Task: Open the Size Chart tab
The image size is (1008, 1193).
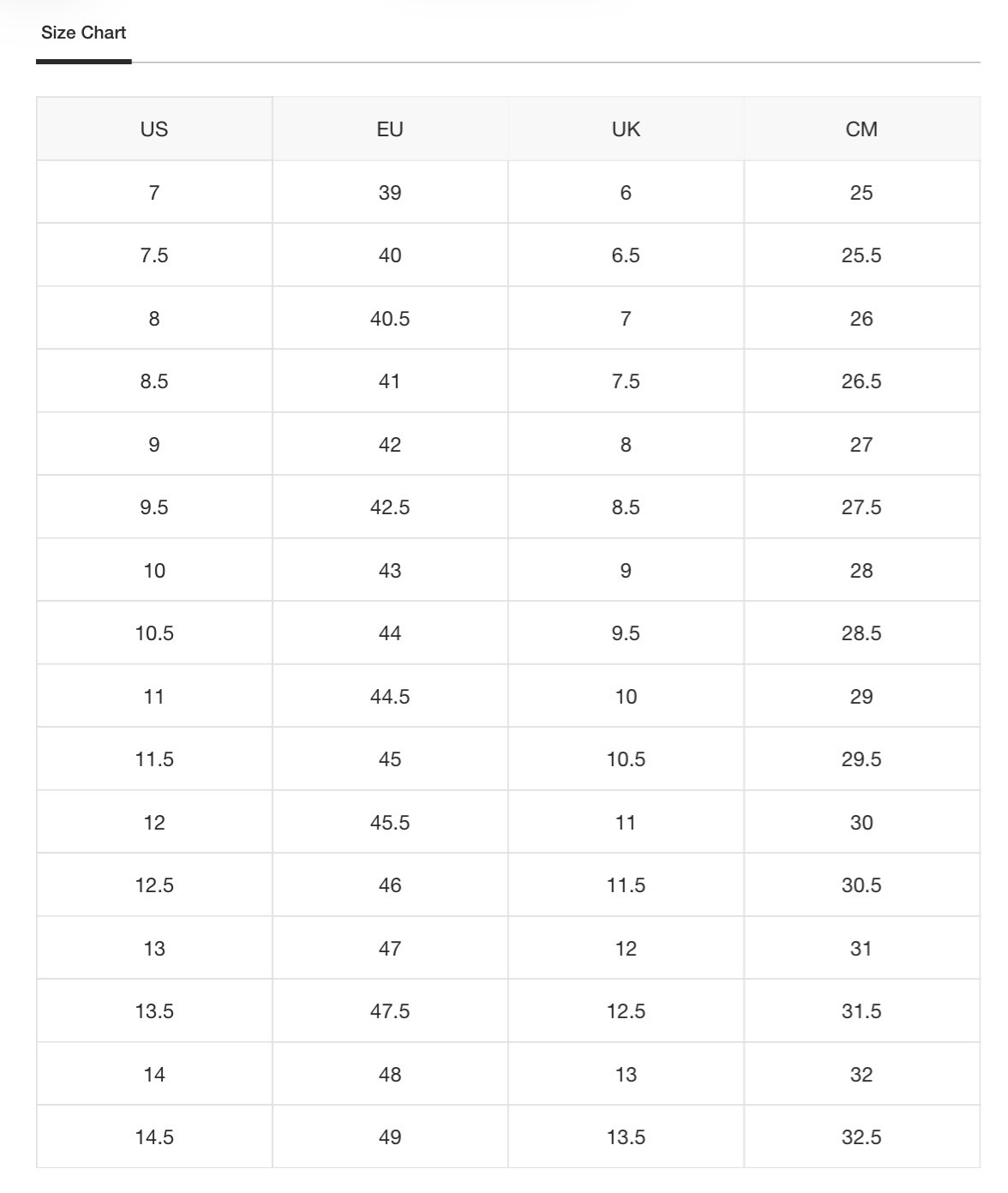Action: [83, 33]
